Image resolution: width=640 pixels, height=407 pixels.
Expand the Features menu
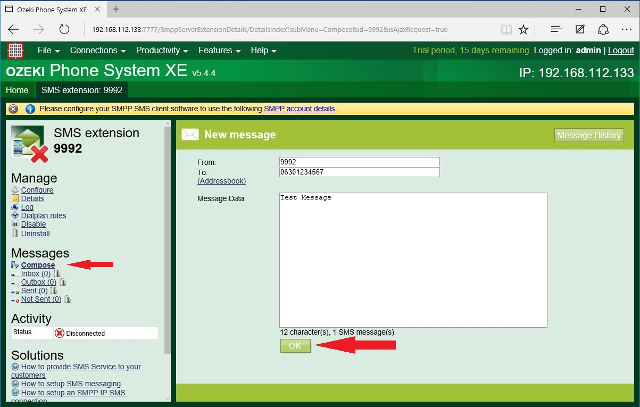click(219, 50)
